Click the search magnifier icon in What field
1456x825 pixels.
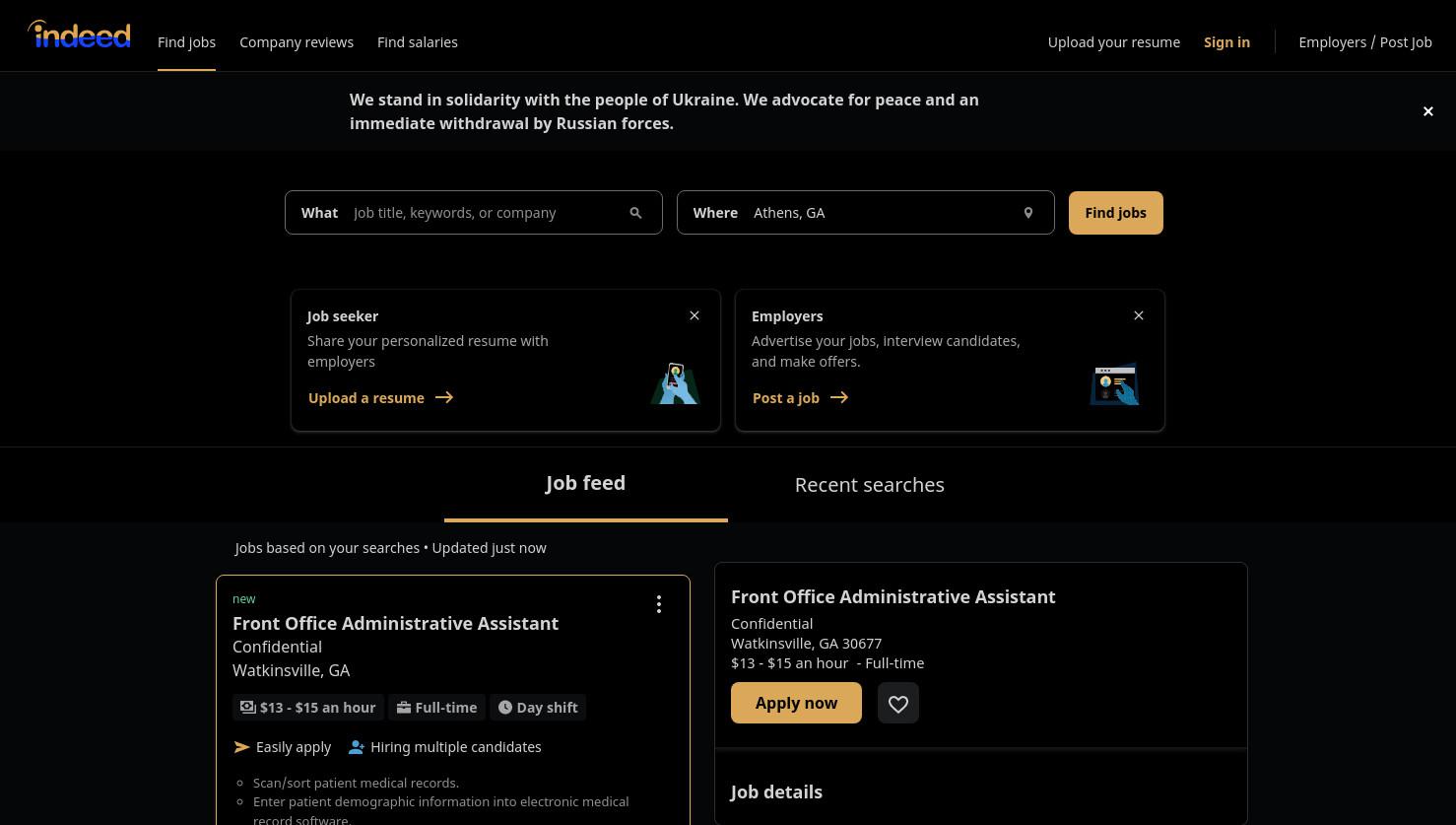pyautogui.click(x=635, y=213)
